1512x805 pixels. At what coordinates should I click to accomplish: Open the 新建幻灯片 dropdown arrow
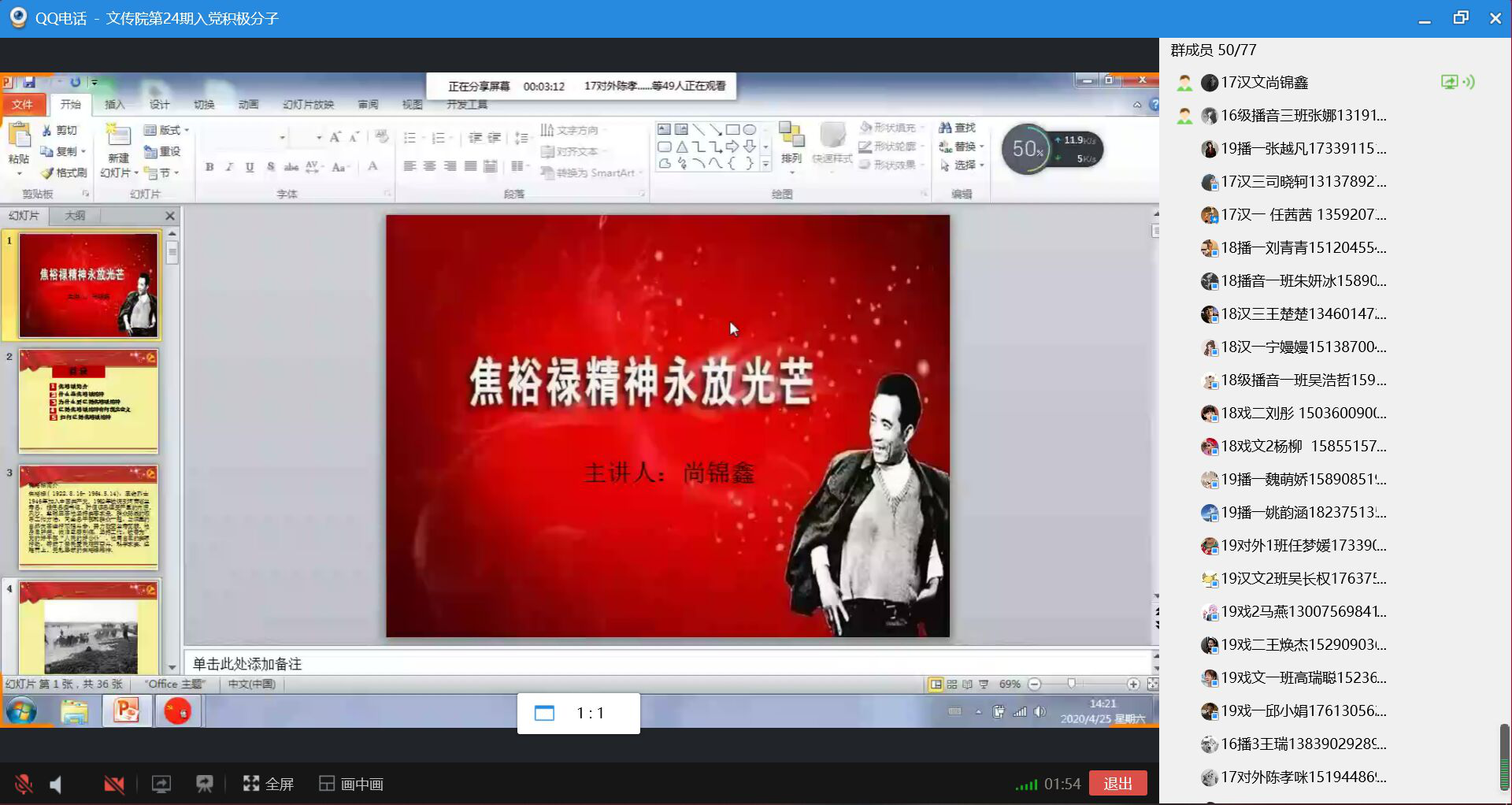[135, 172]
